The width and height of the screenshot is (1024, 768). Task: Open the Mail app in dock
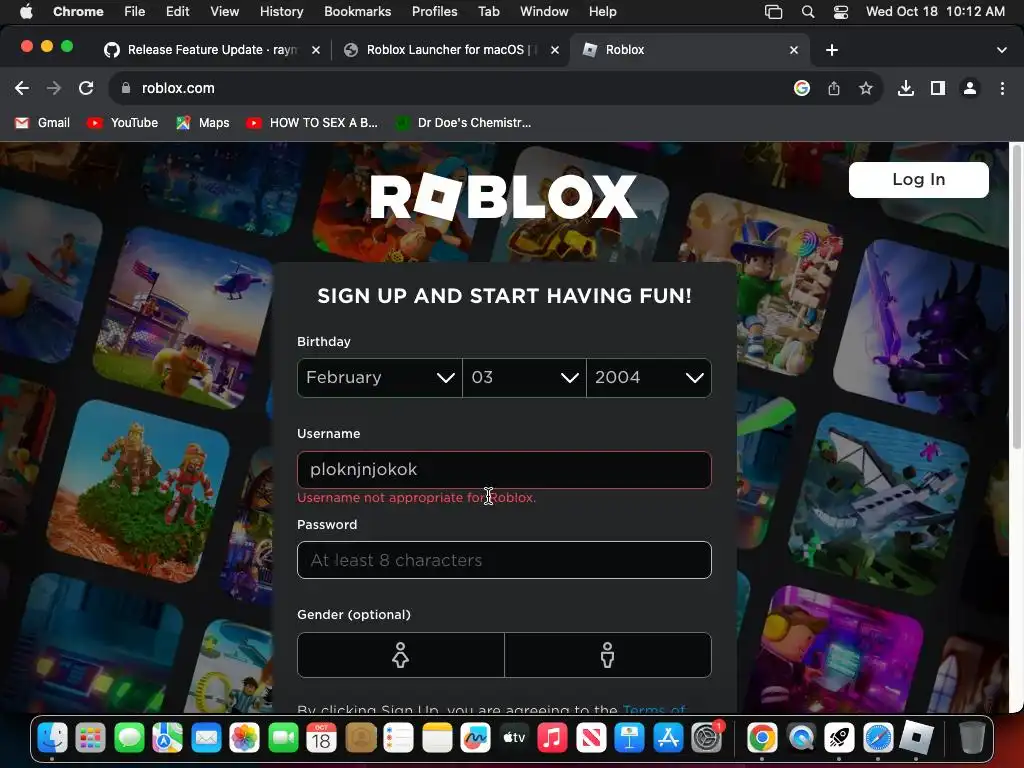tap(206, 739)
